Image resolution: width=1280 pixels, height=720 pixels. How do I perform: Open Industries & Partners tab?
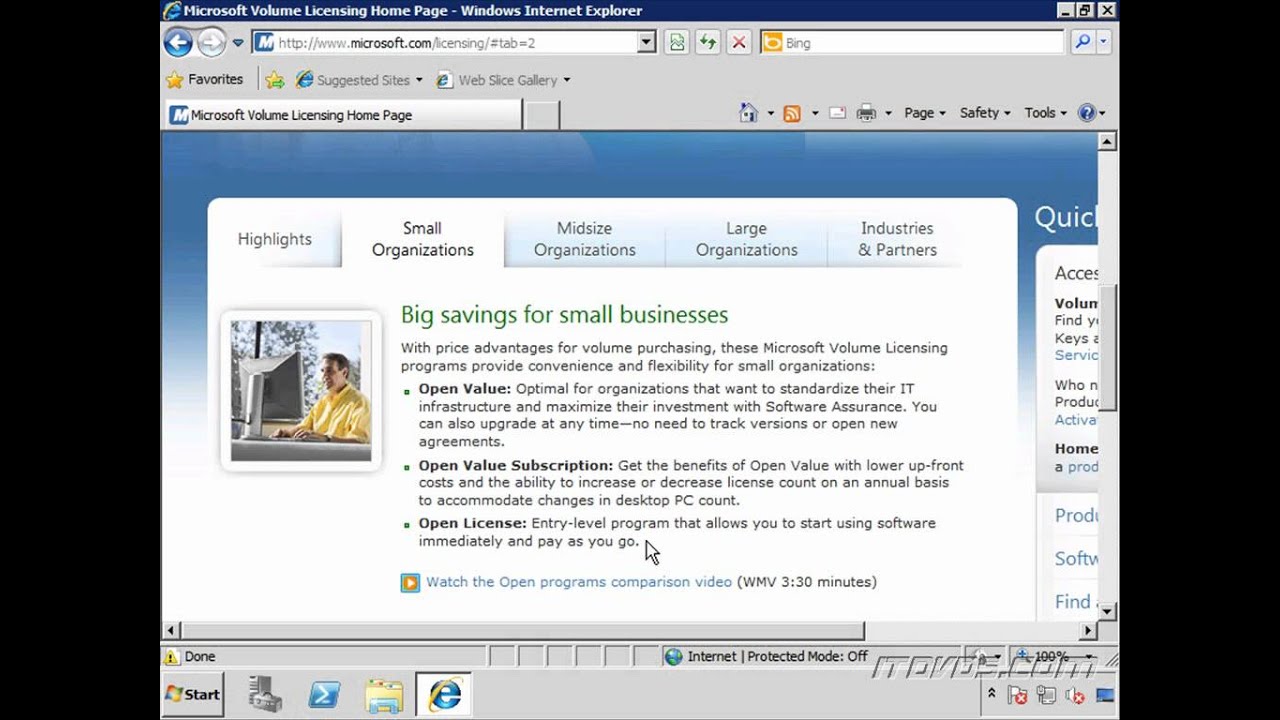coord(897,239)
